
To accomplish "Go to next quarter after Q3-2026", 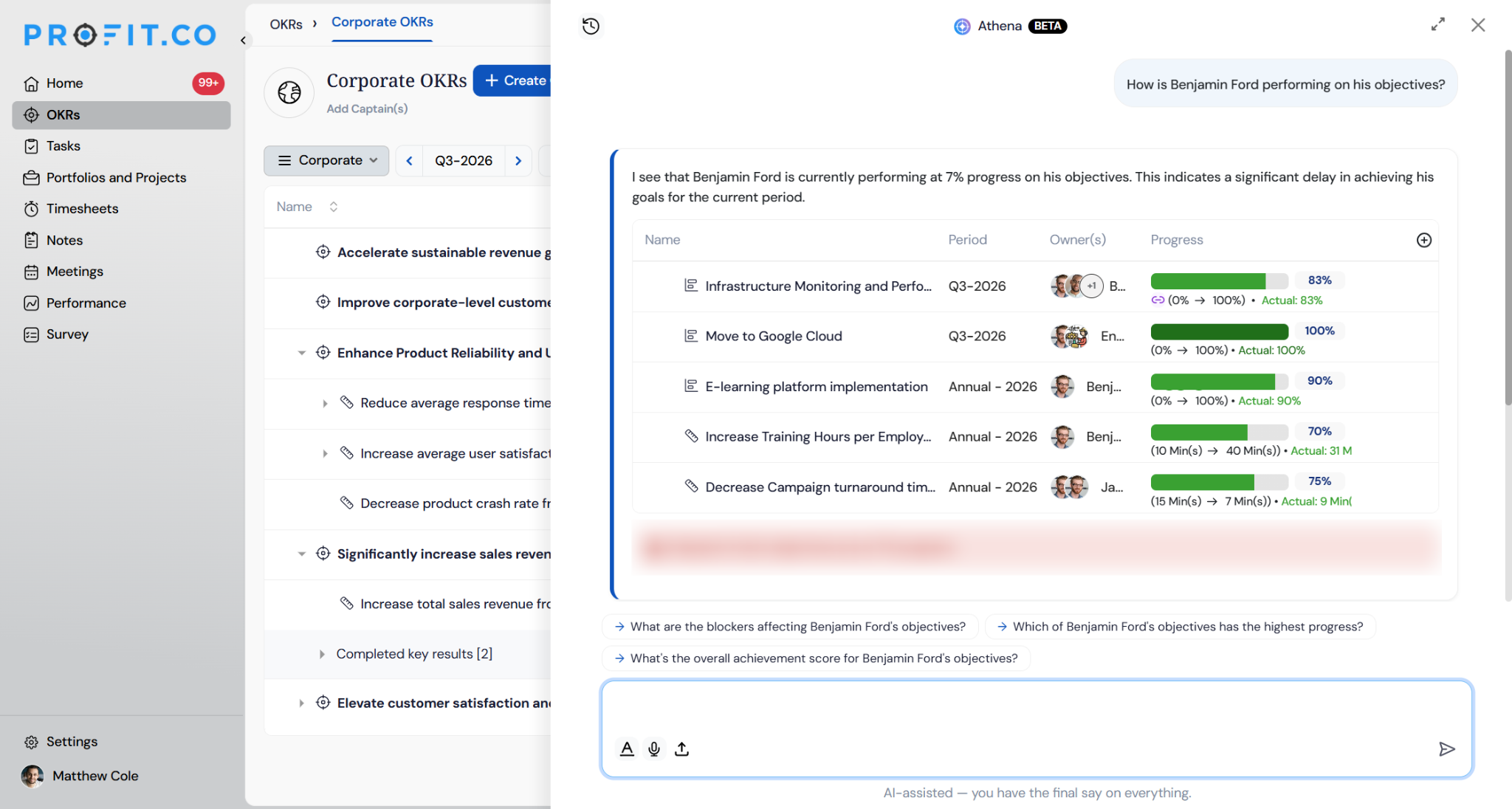I will point(518,160).
